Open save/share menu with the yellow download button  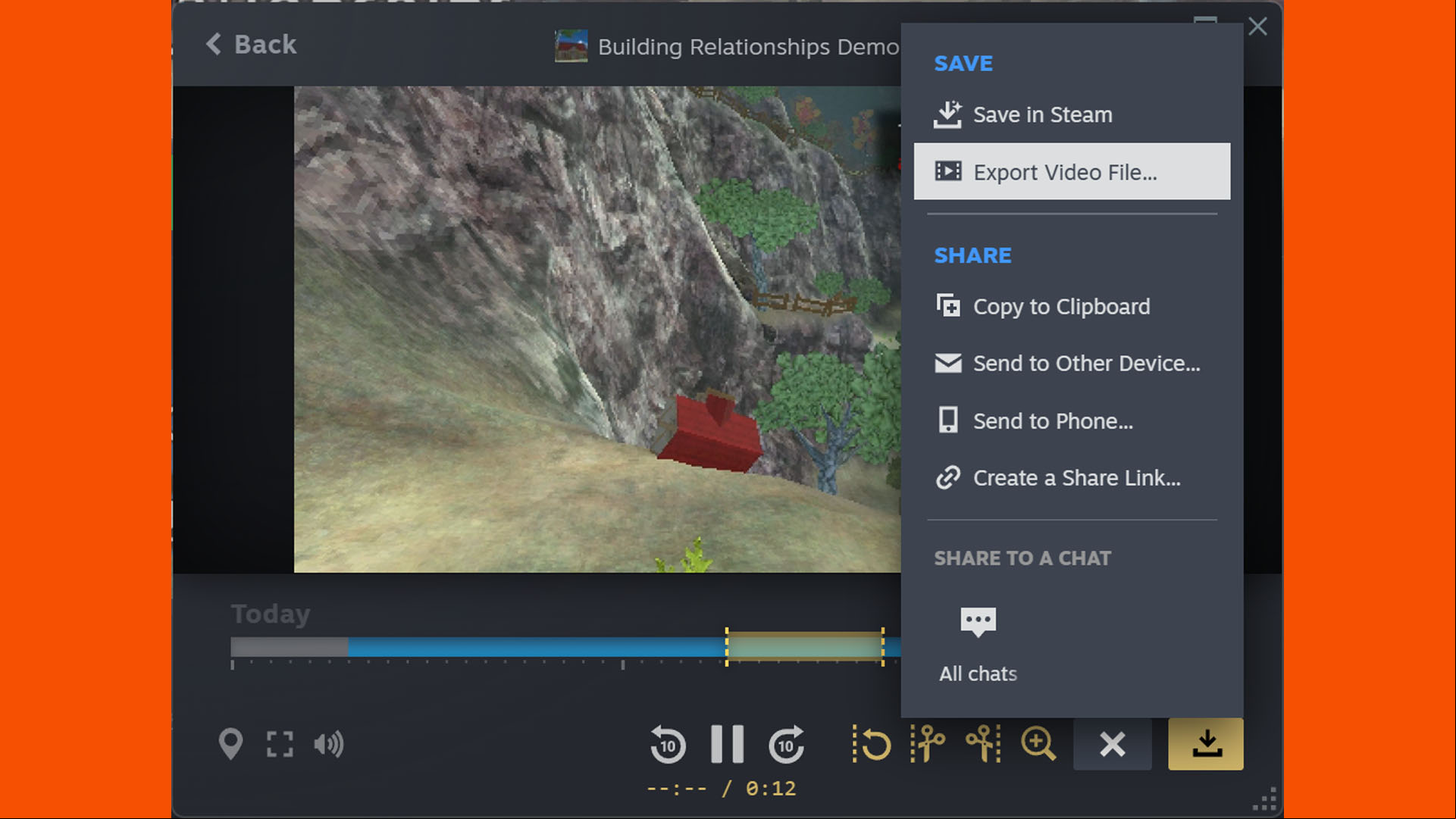pyautogui.click(x=1206, y=744)
